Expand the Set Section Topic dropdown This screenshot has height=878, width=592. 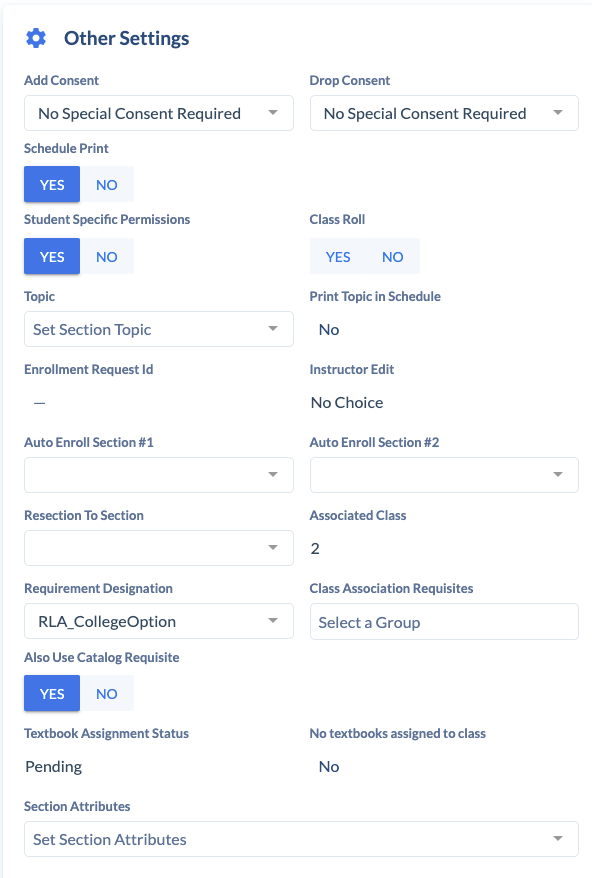159,329
